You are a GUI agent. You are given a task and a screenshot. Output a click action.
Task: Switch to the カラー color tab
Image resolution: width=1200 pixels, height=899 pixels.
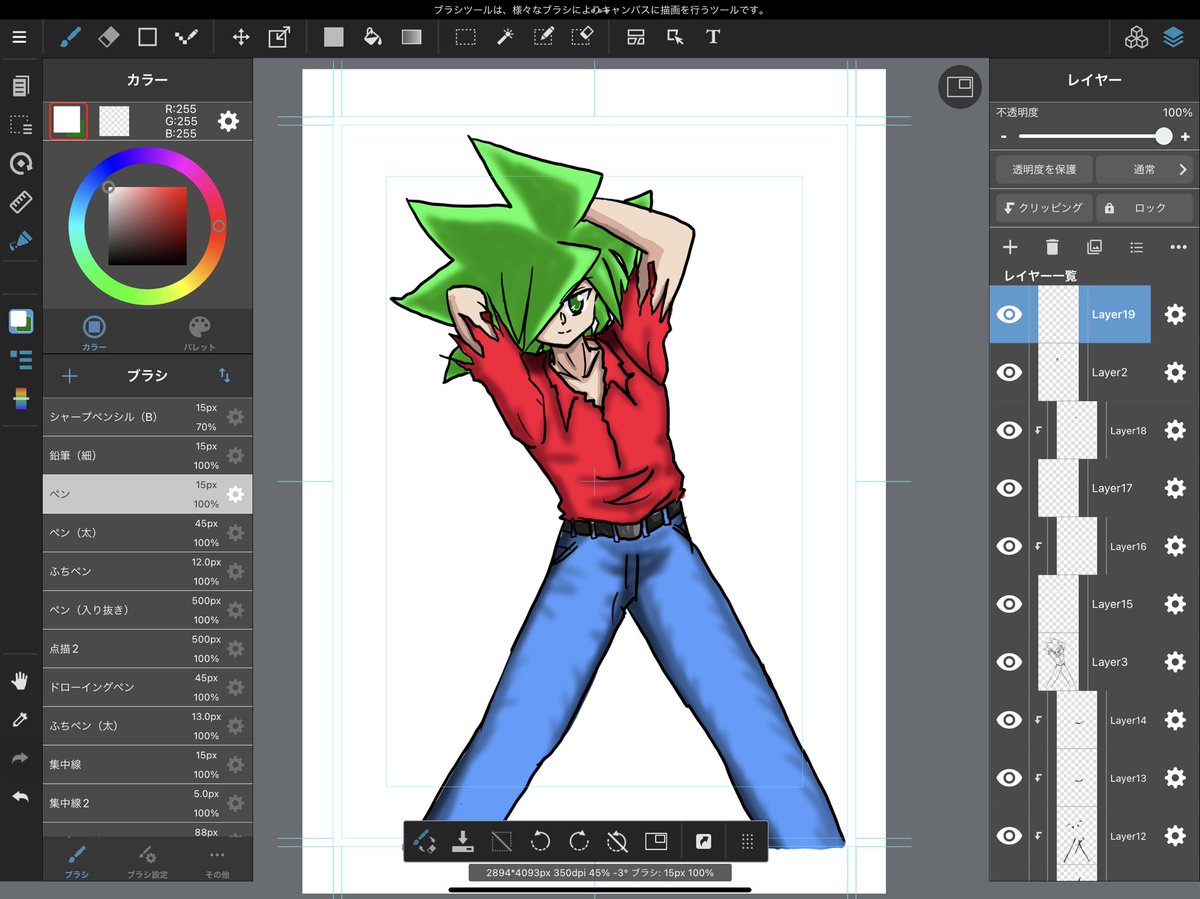[x=94, y=333]
